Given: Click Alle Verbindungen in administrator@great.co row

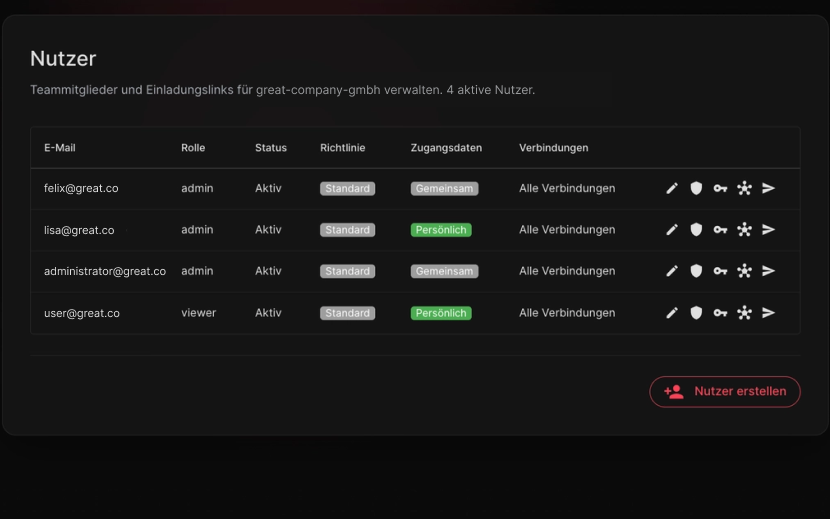Looking at the screenshot, I should pos(567,271).
